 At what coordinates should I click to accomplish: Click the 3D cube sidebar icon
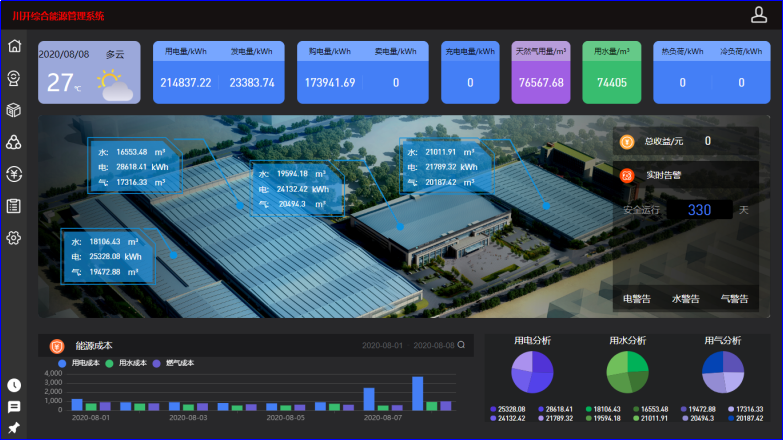click(x=14, y=110)
